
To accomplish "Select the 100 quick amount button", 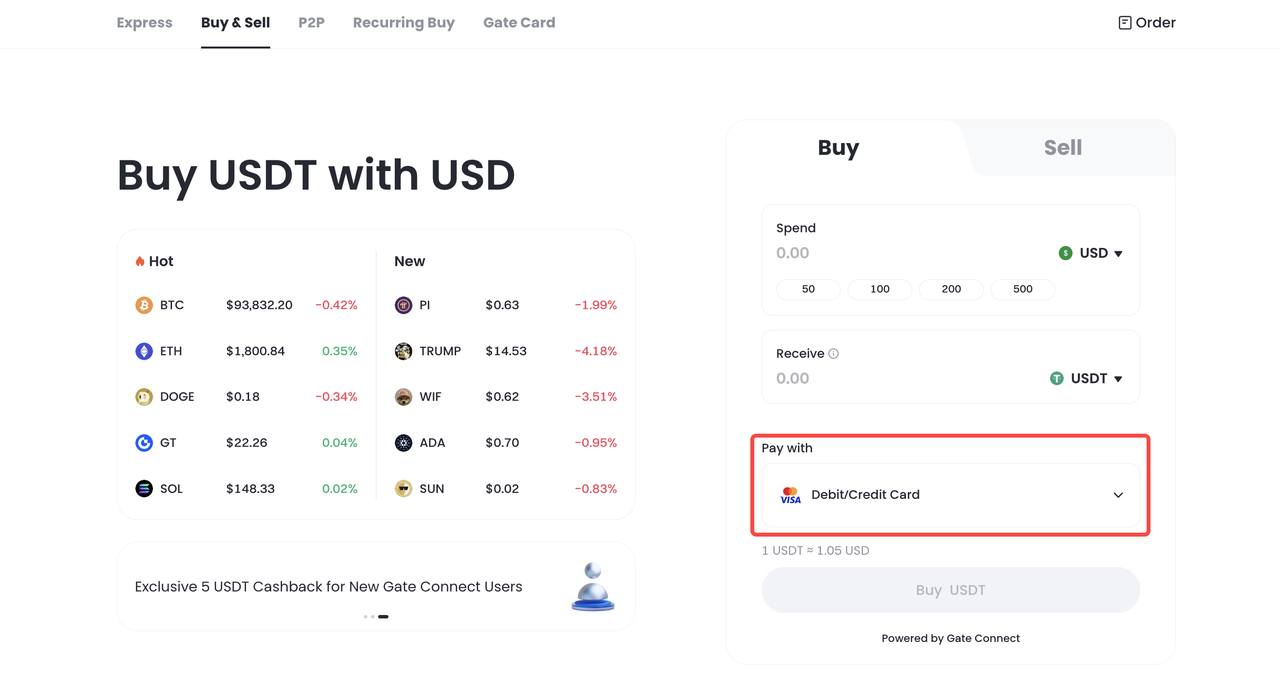I will click(880, 289).
